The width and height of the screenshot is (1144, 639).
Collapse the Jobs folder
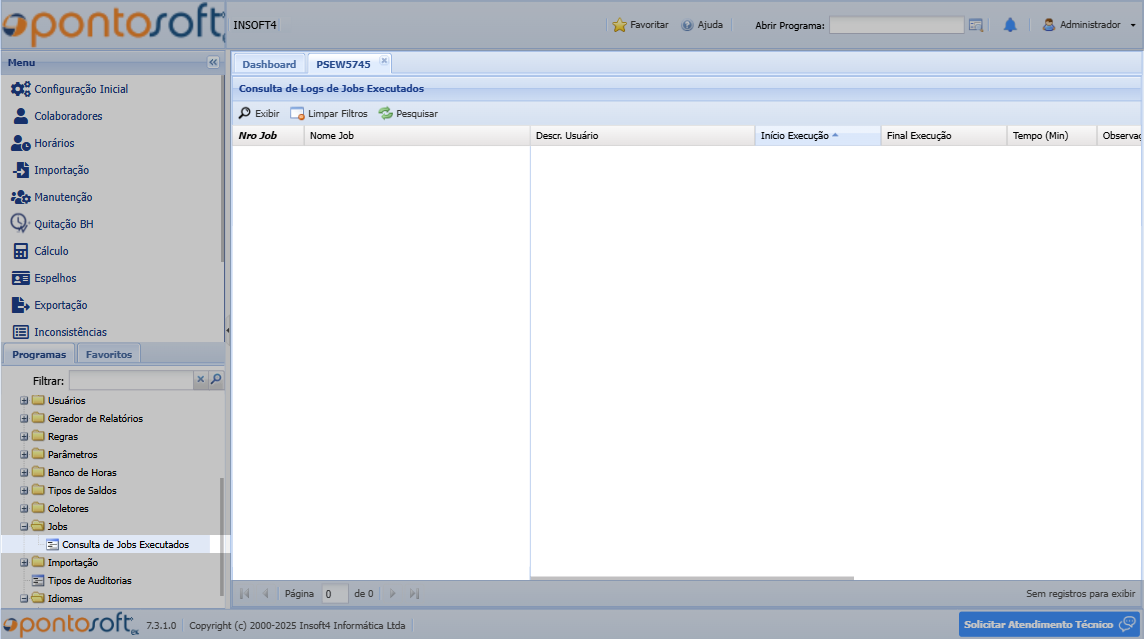click(24, 527)
